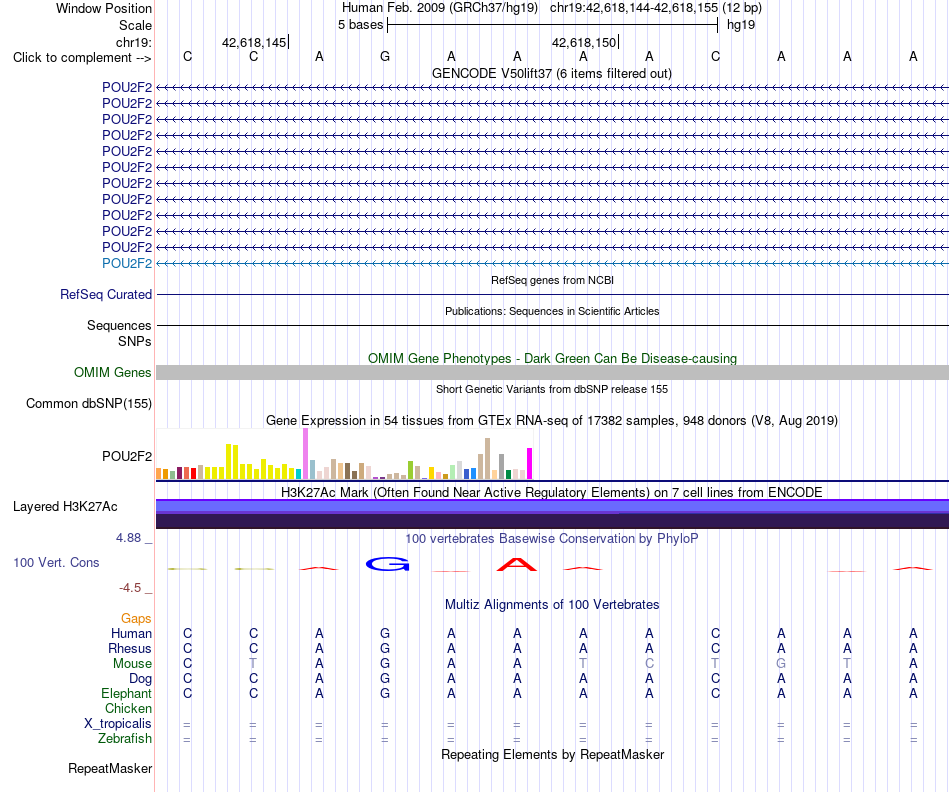The image size is (950, 792).
Task: Select the Zebrafish species label
Action: 125,739
